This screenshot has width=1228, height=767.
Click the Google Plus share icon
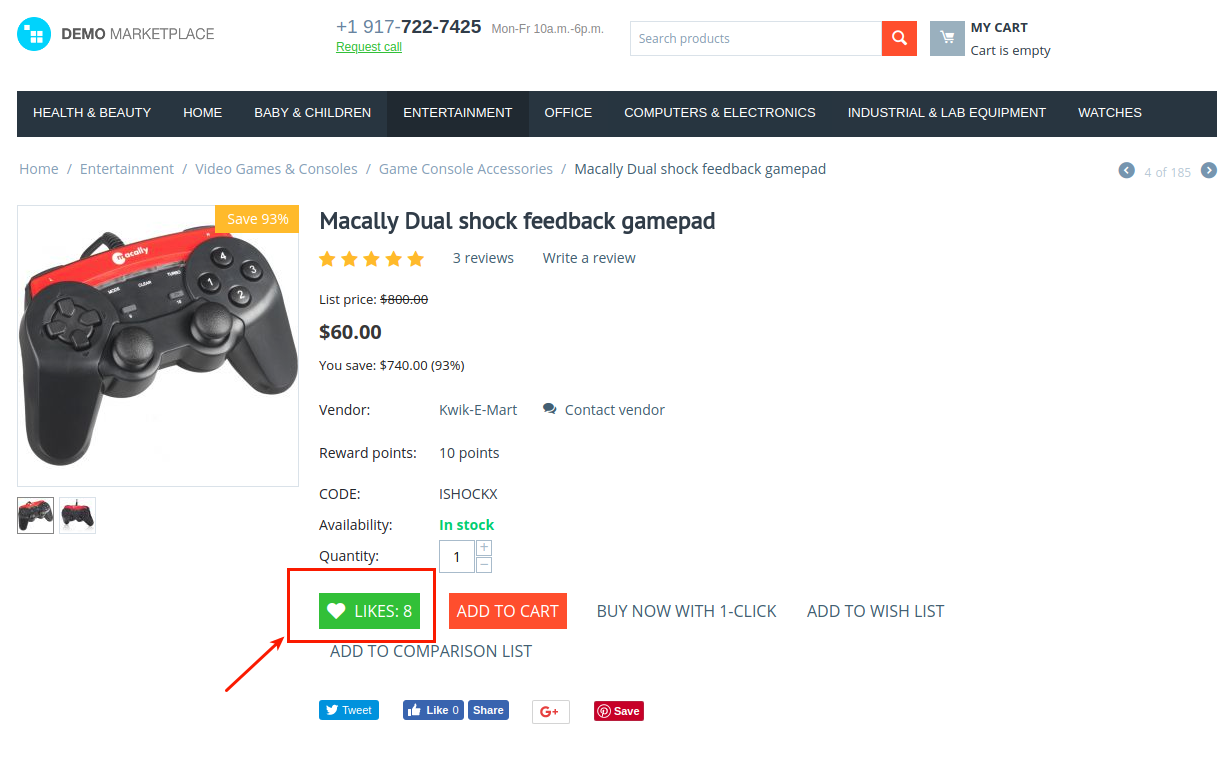[x=550, y=711]
